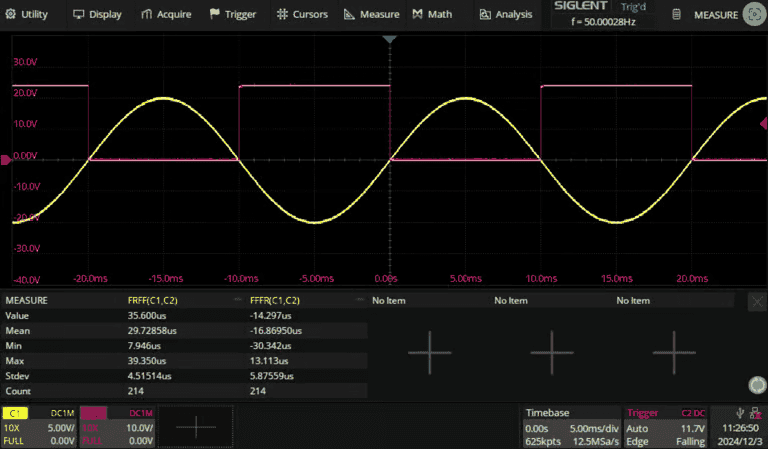
Task: Add a channel with the plus box
Action: tap(196, 426)
